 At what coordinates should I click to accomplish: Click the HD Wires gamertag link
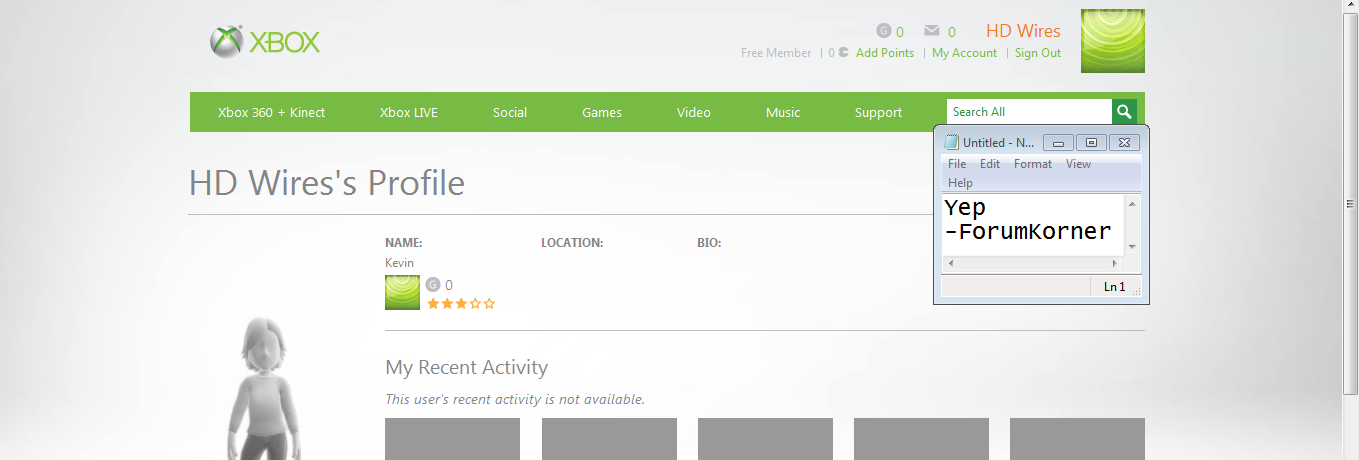tap(1023, 31)
